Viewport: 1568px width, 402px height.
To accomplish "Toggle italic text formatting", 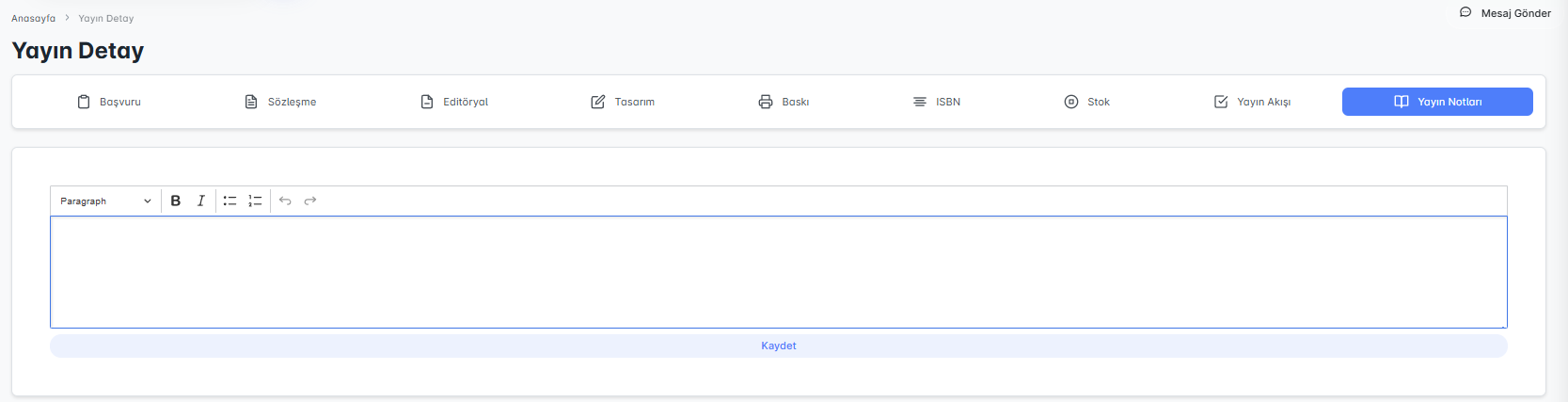I will coord(200,201).
